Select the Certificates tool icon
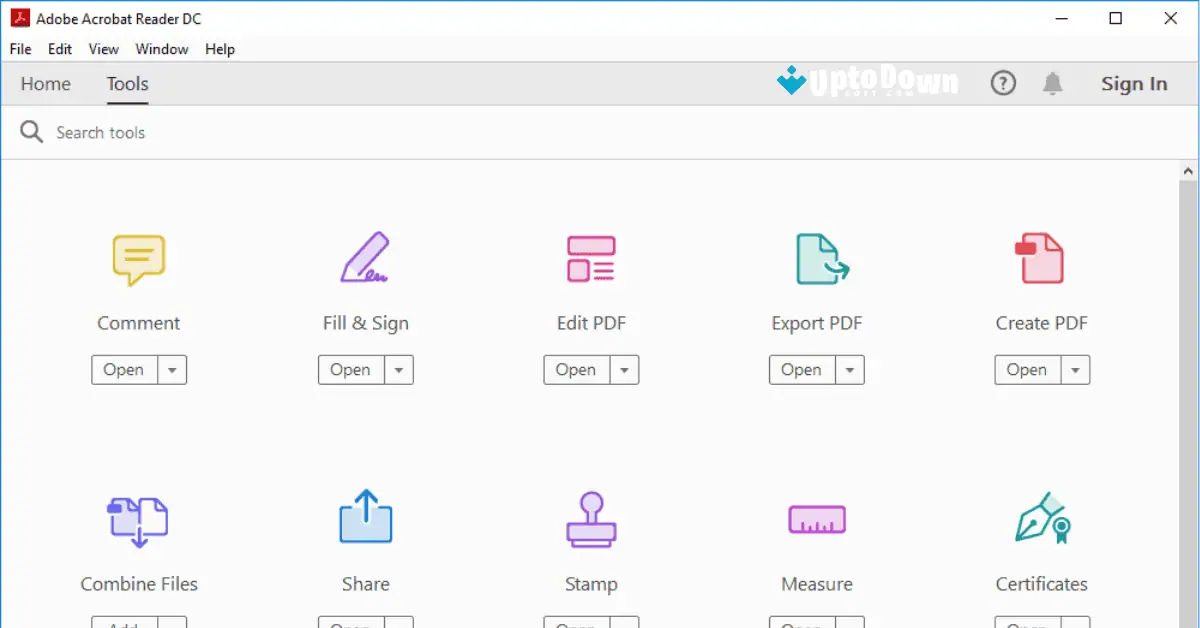Viewport: 1200px width, 628px height. pos(1042,518)
